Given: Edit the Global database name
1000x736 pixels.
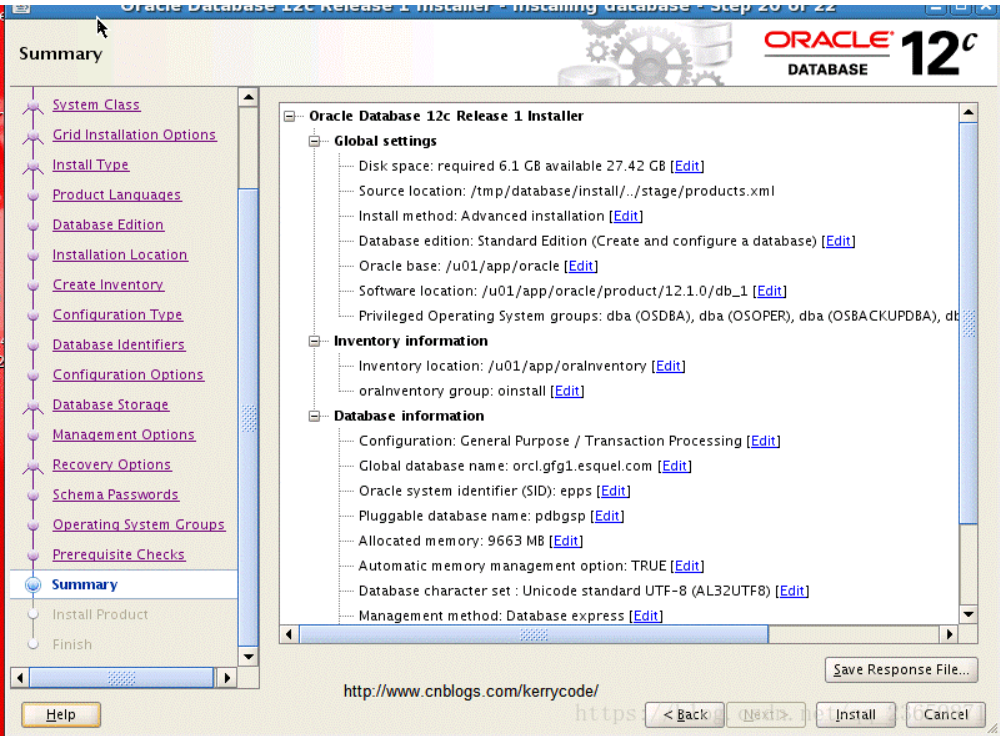Looking at the screenshot, I should [675, 466].
